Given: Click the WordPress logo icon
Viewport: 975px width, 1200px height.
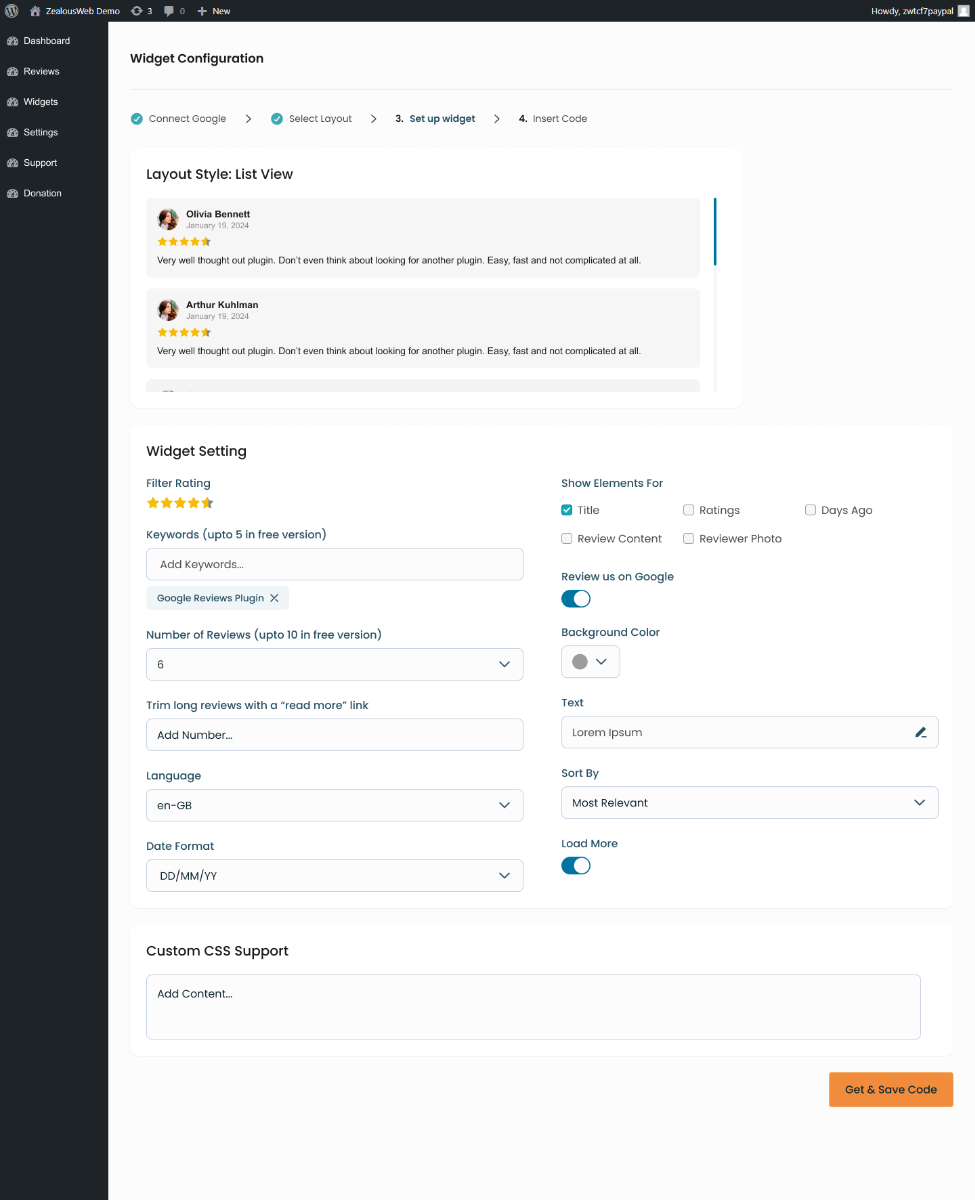Looking at the screenshot, I should click(x=11, y=11).
